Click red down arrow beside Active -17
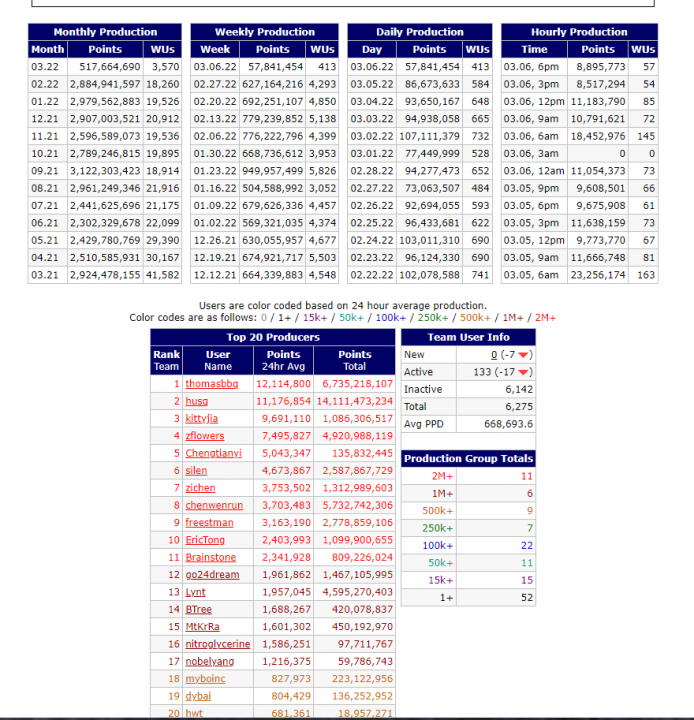Viewport: 694px width, 720px height. point(523,372)
